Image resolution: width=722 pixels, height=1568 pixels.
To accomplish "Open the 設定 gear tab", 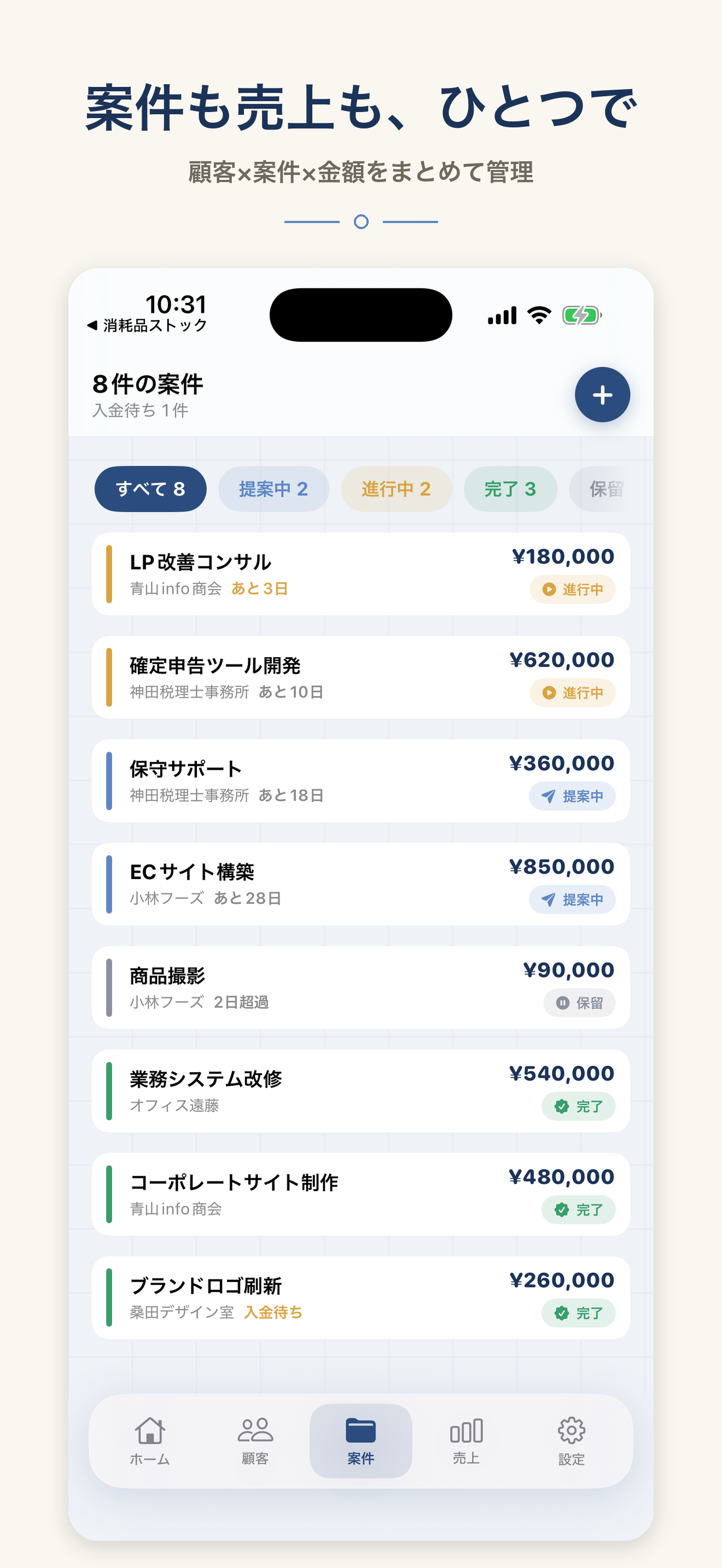I will 571,1441.
